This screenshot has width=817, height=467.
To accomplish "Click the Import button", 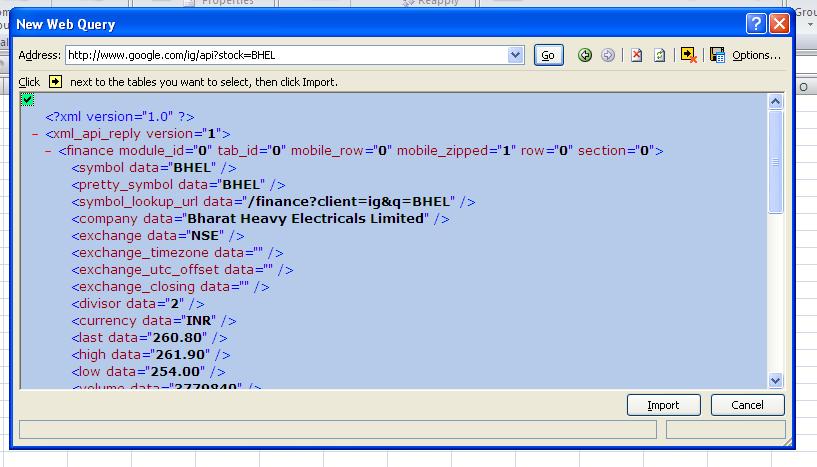I will coord(663,405).
